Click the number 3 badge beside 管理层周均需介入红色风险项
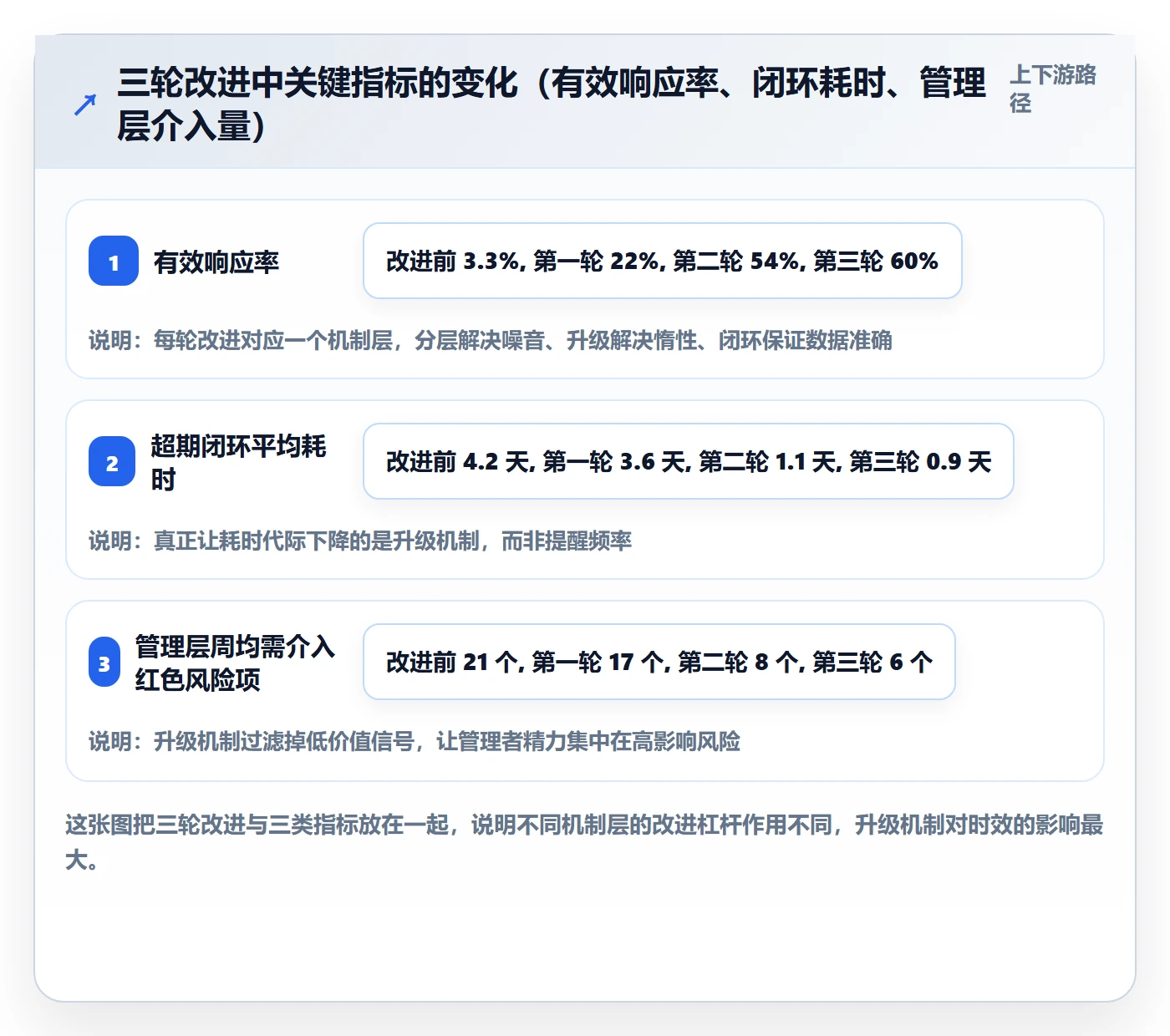Screen dimensions: 1170x1036 (x=104, y=662)
